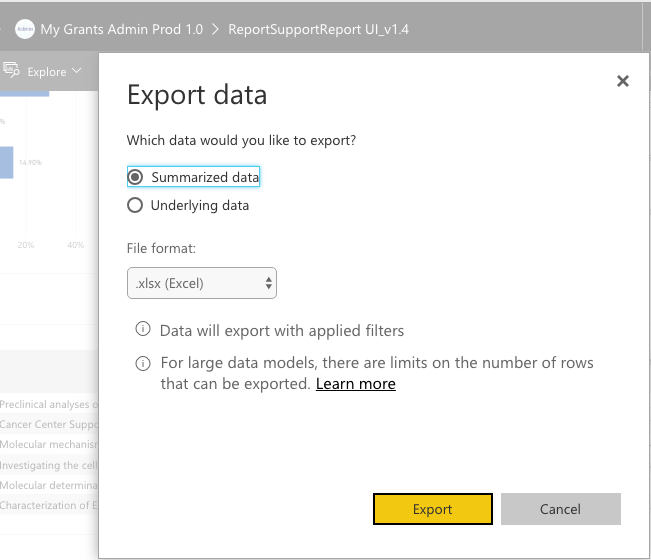651x560 pixels.
Task: Click the info icon beside large data models note
Action: [x=143, y=364]
